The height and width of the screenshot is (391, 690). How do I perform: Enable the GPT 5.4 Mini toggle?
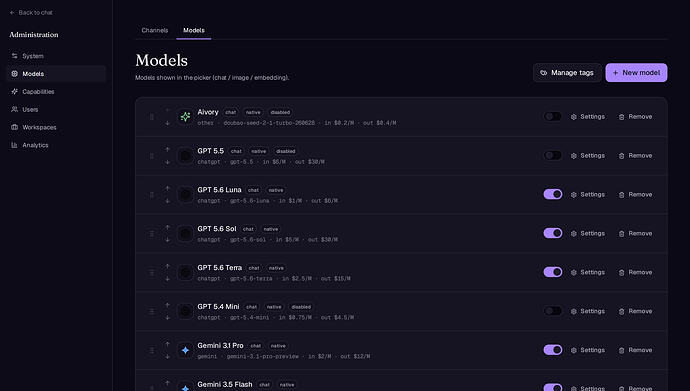click(553, 311)
